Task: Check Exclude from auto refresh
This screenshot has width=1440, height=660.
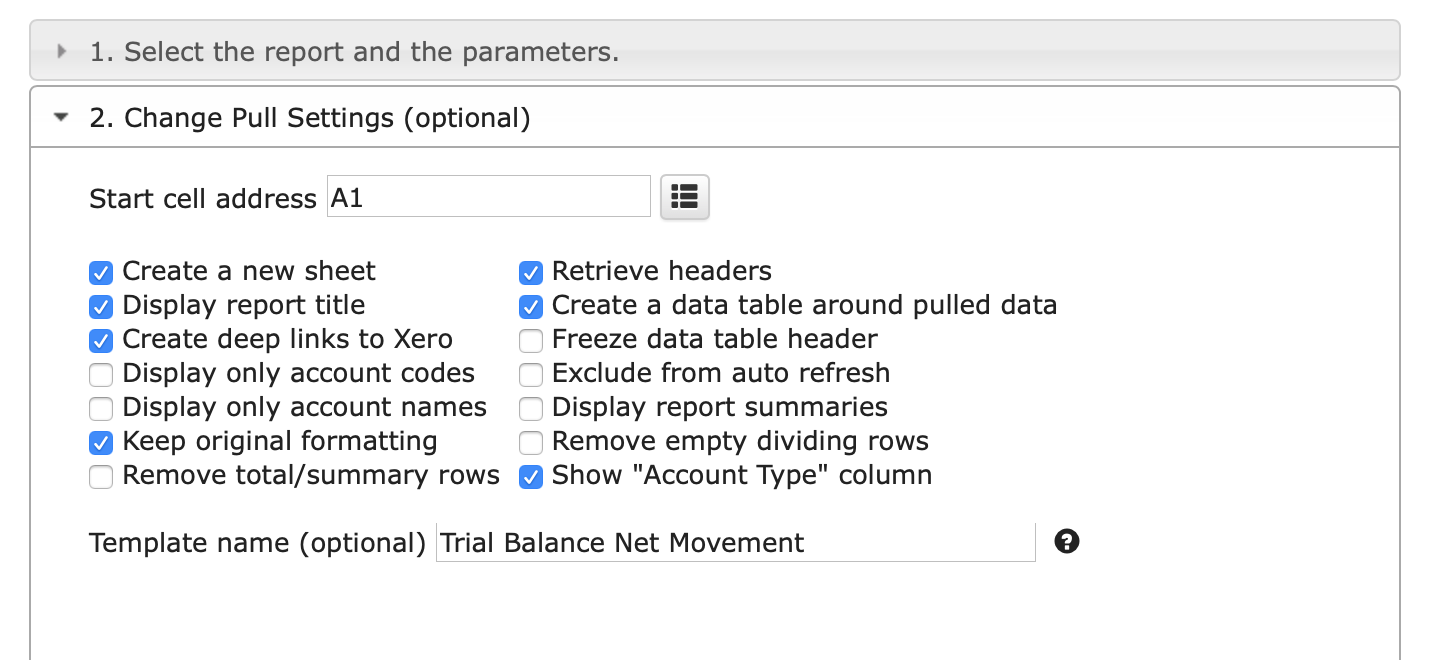Action: [x=531, y=374]
